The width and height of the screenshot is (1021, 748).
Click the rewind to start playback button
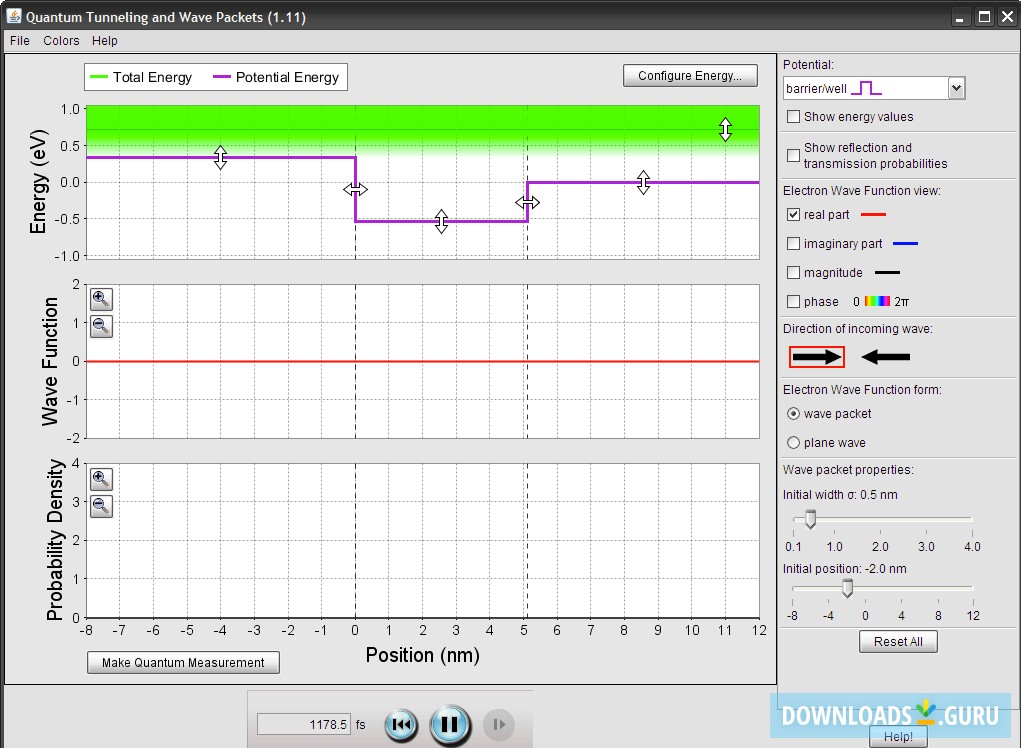coord(401,725)
